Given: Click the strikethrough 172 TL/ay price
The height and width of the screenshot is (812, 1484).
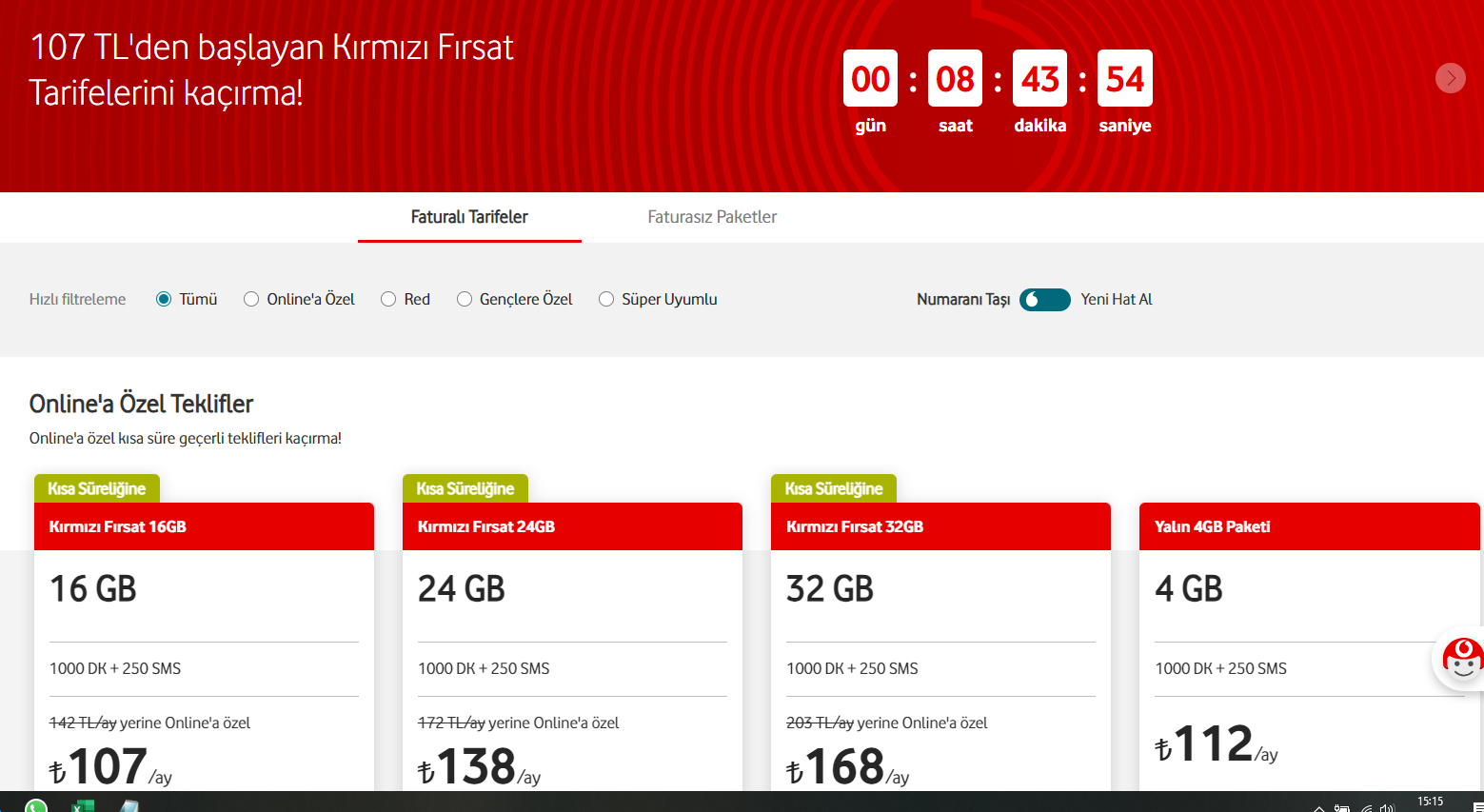Looking at the screenshot, I should pos(451,723).
